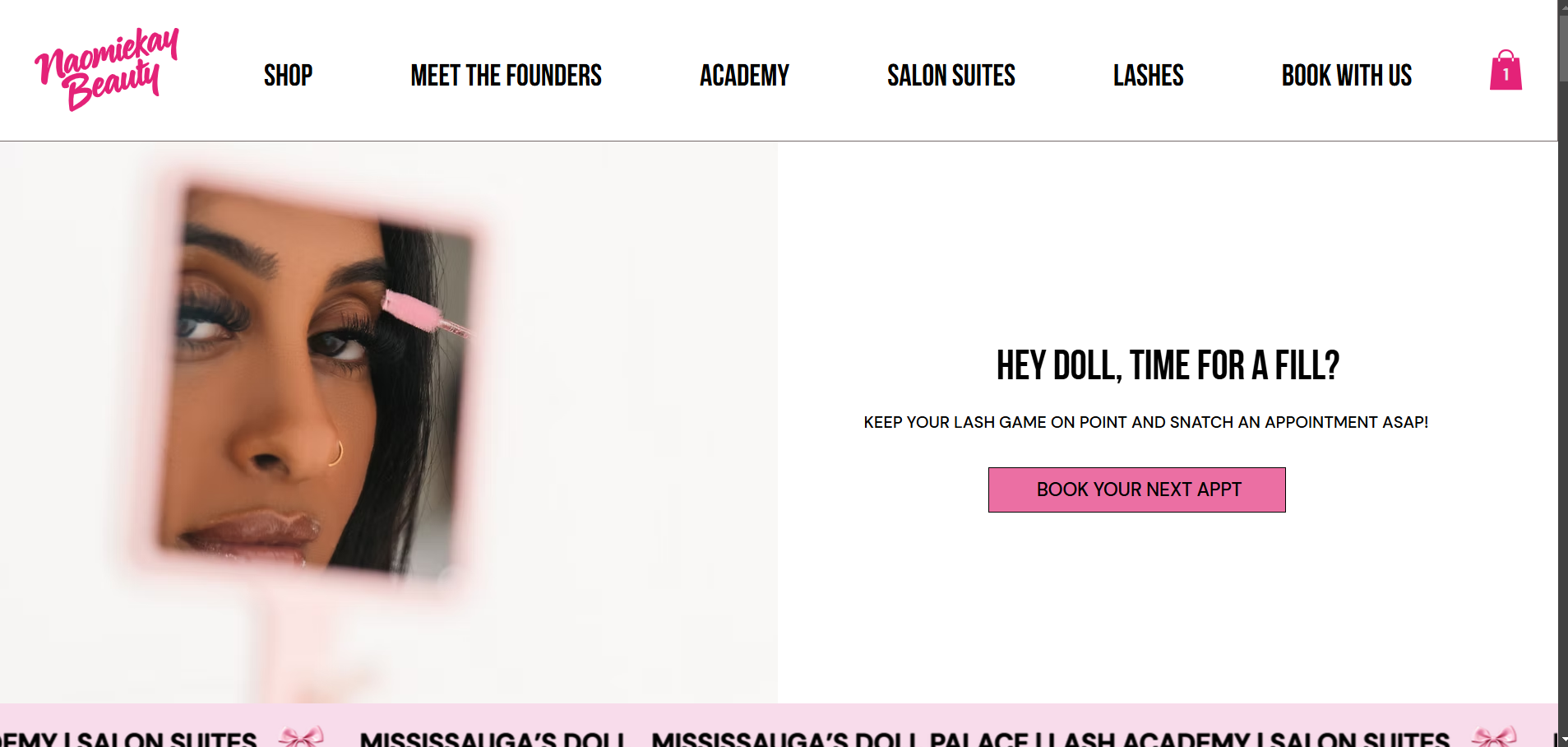This screenshot has width=1568, height=747.
Task: Click the pink bow icon at right of banner
Action: 1494,735
